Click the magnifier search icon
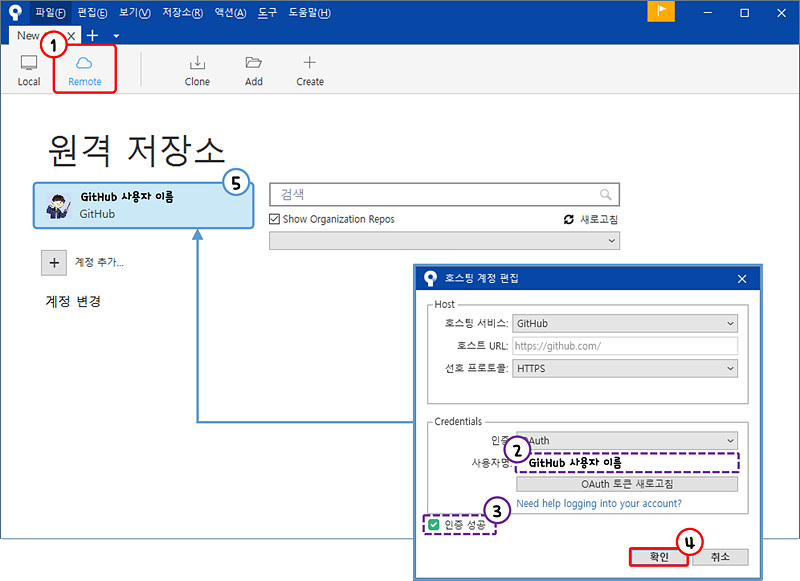 coord(605,194)
